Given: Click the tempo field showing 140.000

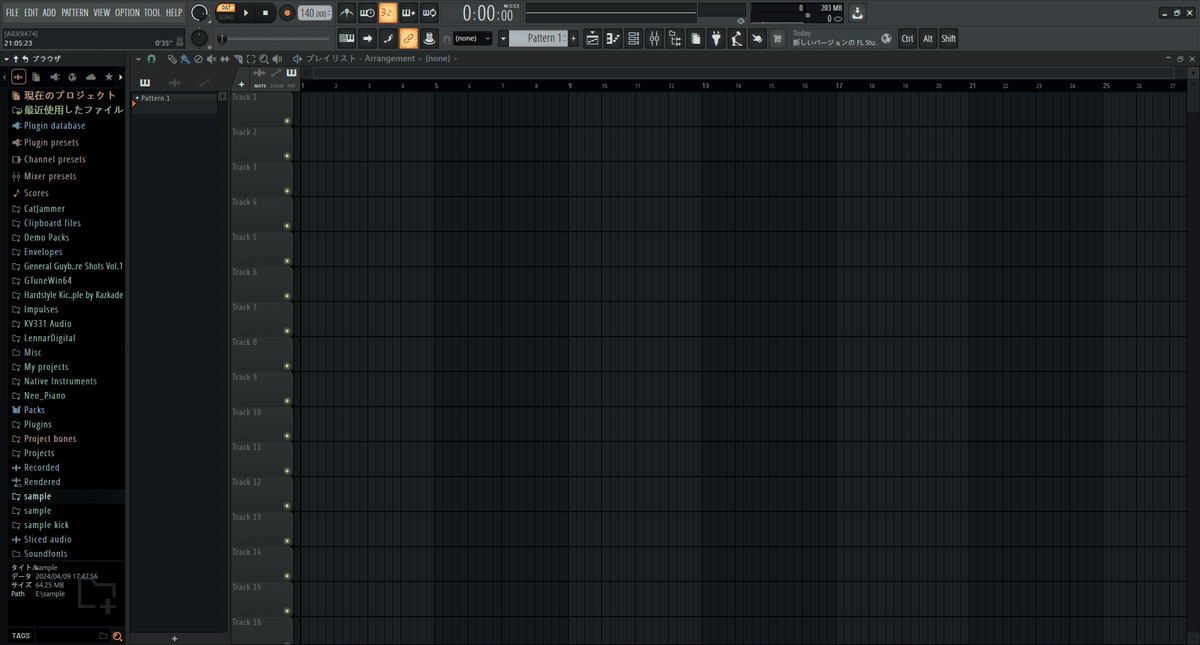Looking at the screenshot, I should pyautogui.click(x=315, y=13).
